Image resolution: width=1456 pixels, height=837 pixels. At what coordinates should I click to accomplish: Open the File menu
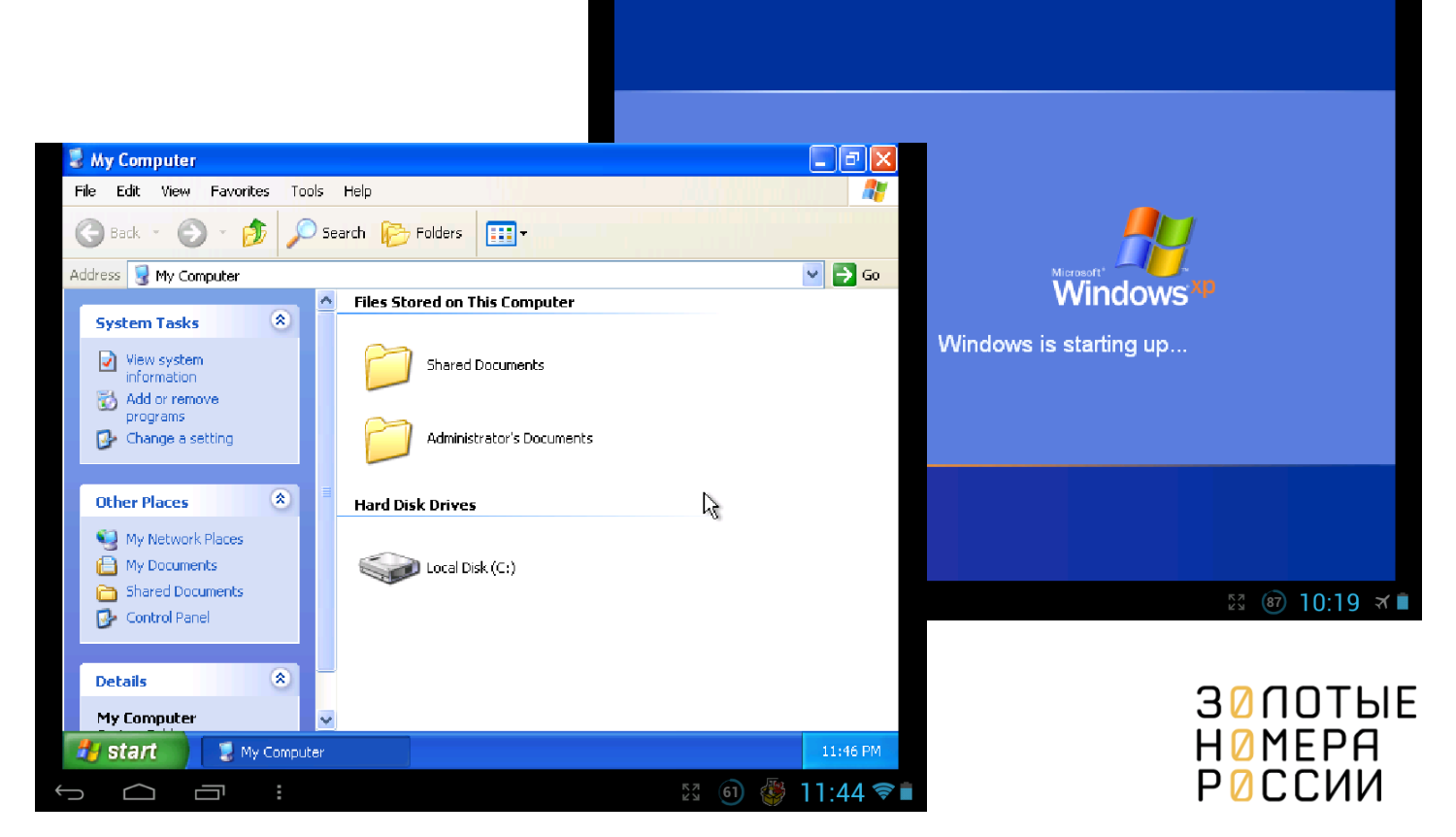[x=85, y=191]
